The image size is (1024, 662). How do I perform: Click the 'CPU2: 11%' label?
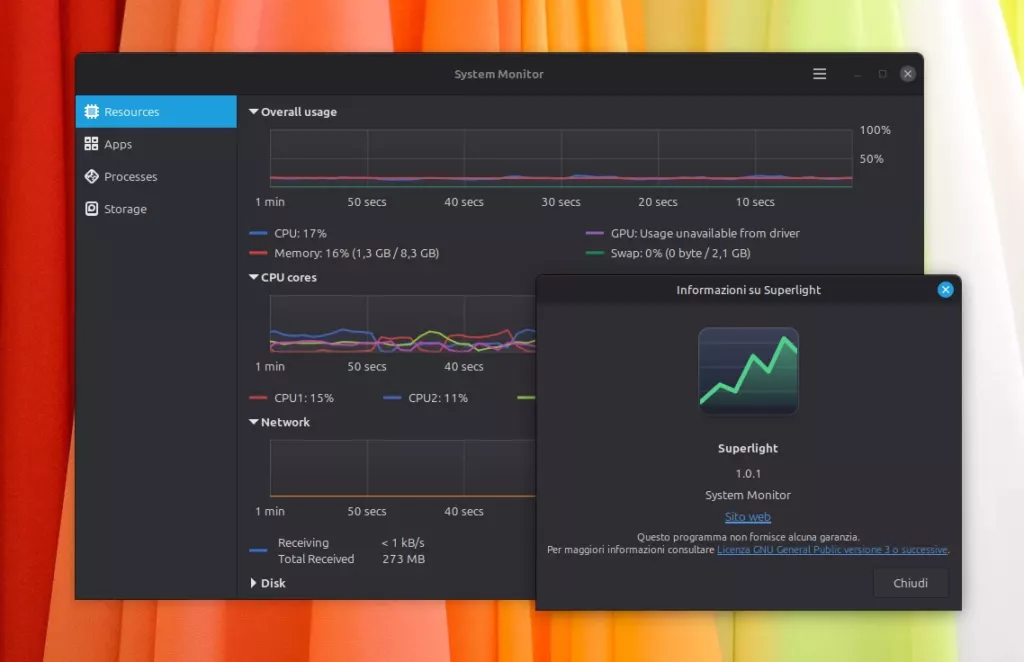pyautogui.click(x=438, y=398)
